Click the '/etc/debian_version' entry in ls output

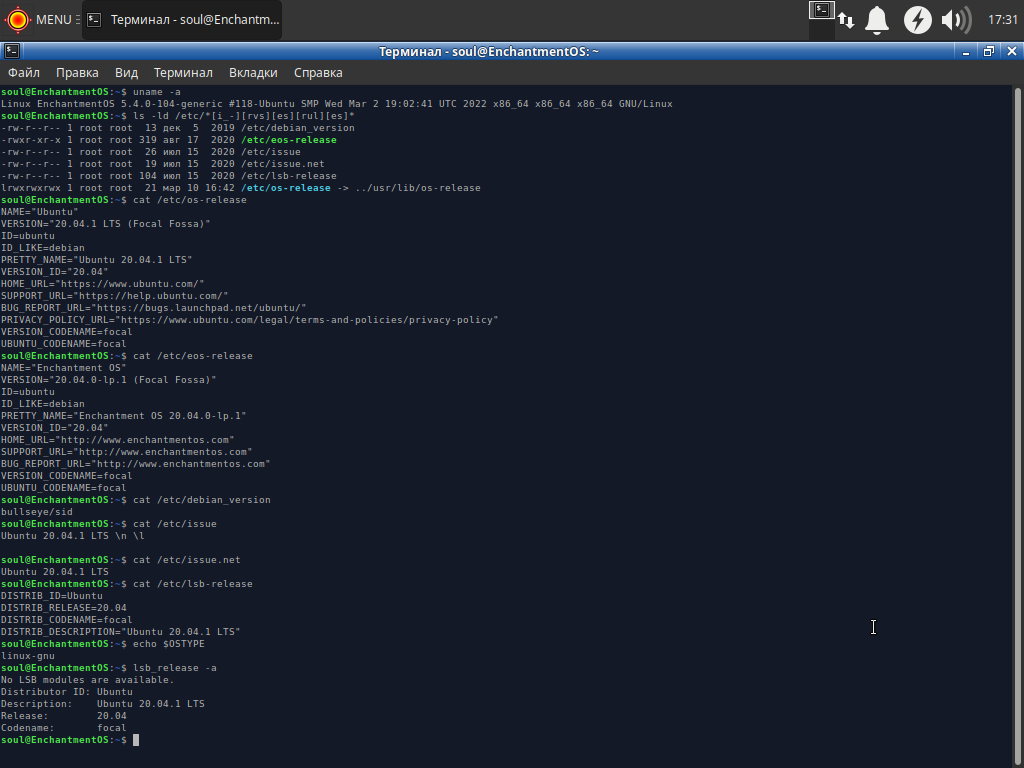pyautogui.click(x=298, y=128)
